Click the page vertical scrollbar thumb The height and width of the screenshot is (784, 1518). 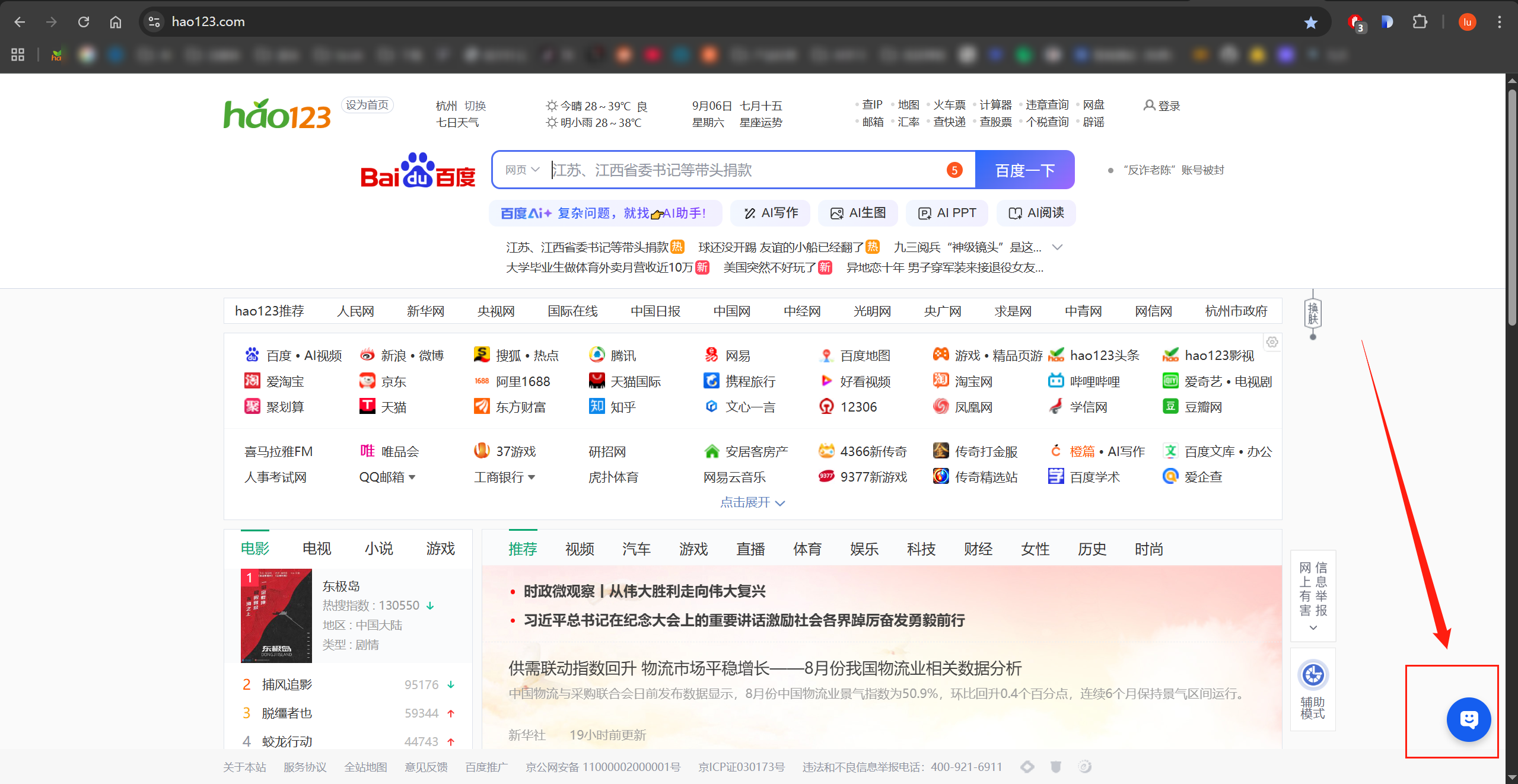click(x=1511, y=208)
